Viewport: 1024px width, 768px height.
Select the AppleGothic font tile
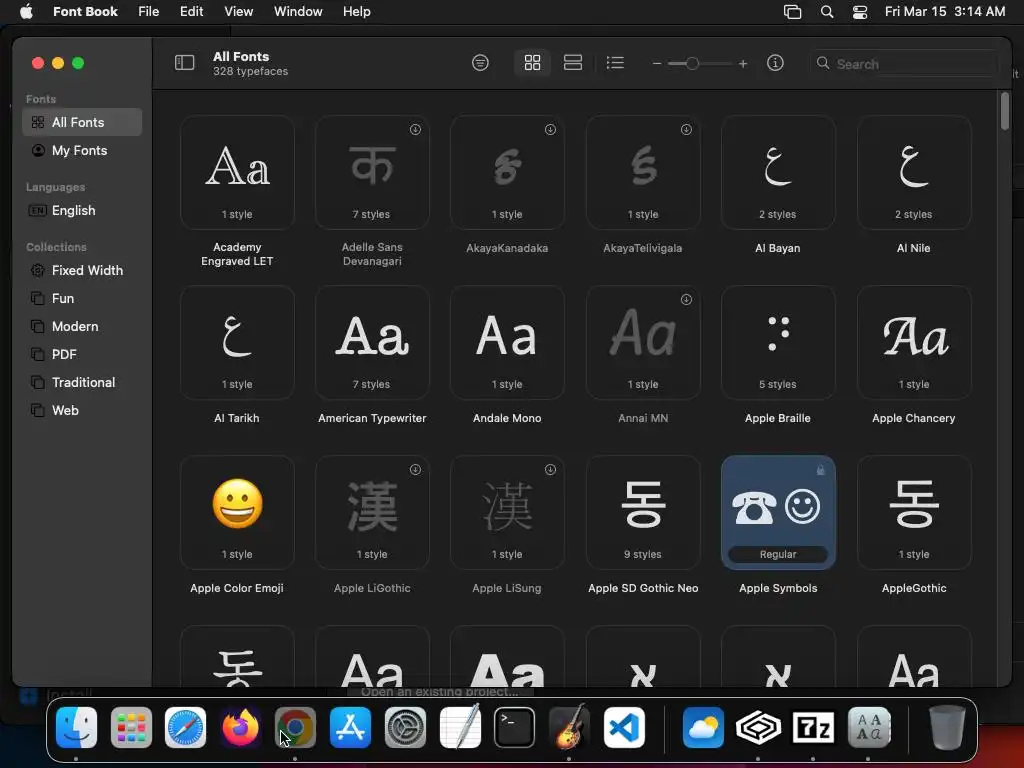[914, 512]
